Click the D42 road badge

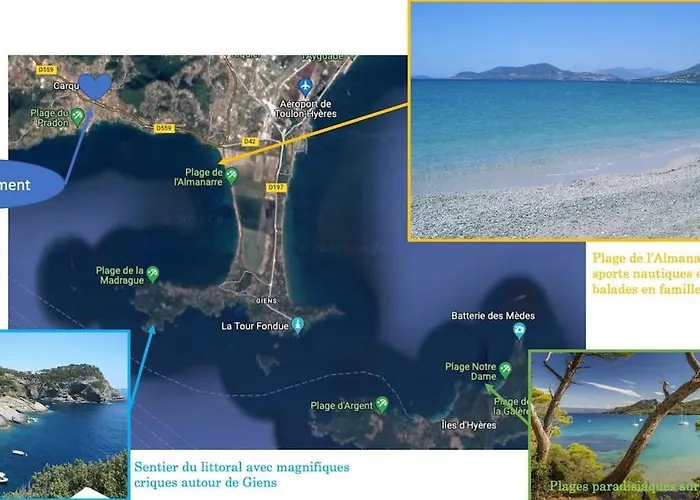pyautogui.click(x=250, y=142)
